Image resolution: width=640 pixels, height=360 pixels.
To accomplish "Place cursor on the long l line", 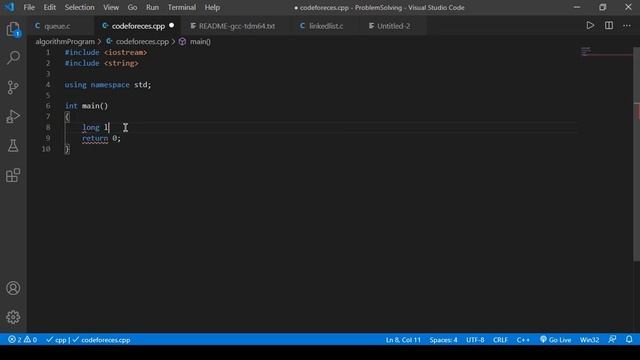I will (96, 128).
